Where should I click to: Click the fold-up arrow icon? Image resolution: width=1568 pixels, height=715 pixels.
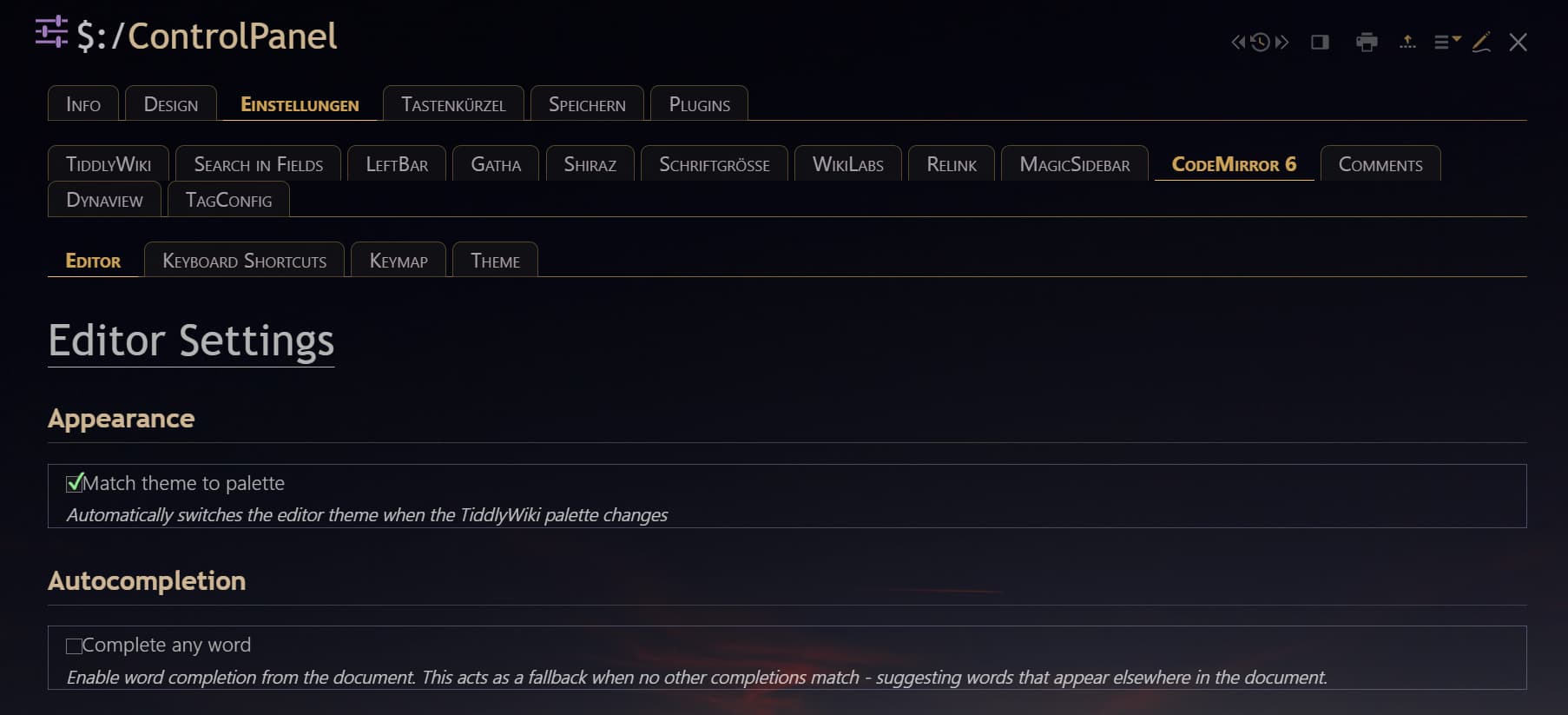click(1407, 42)
